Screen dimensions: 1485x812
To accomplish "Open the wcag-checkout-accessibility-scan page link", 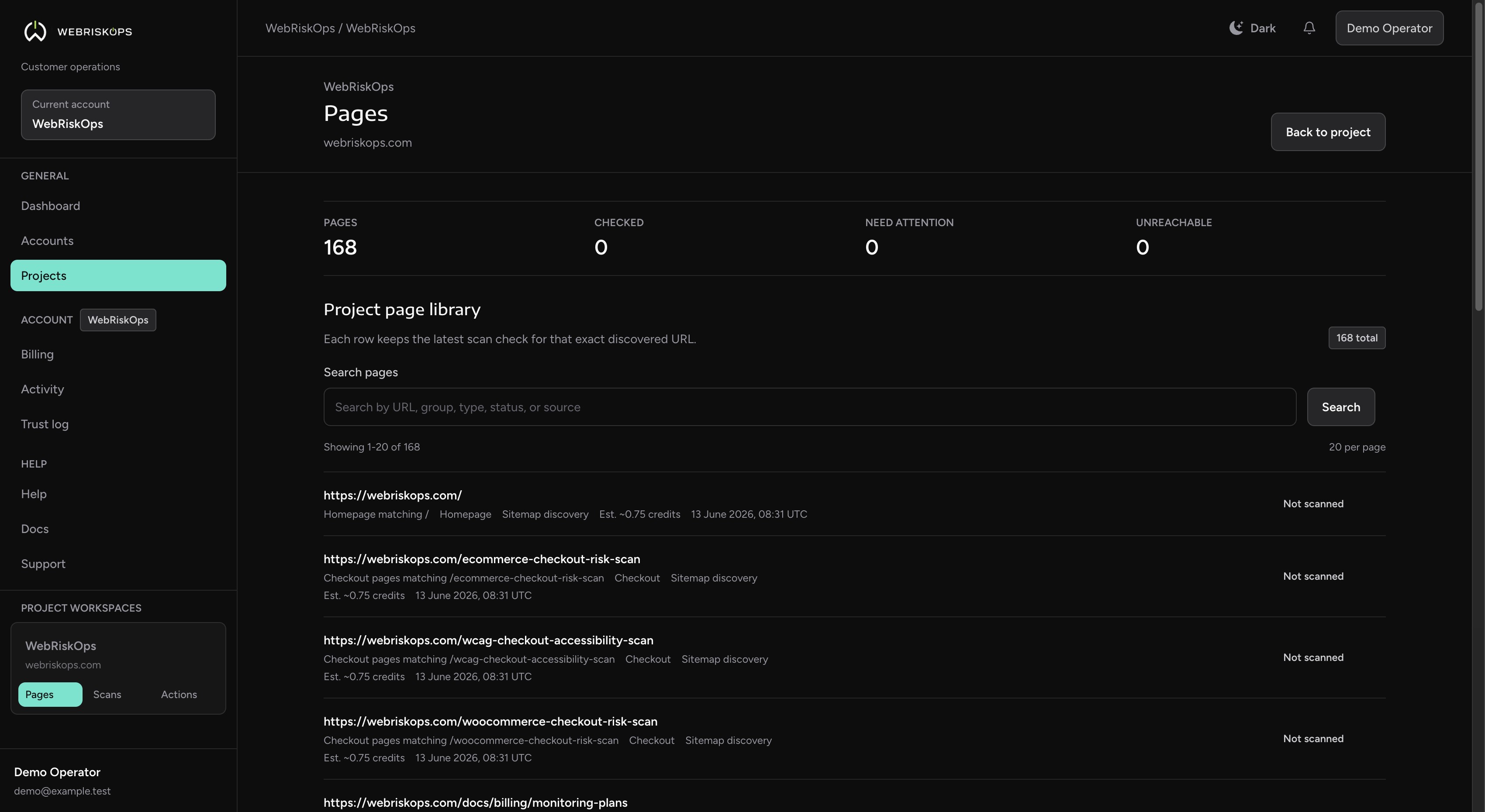I will click(488, 640).
